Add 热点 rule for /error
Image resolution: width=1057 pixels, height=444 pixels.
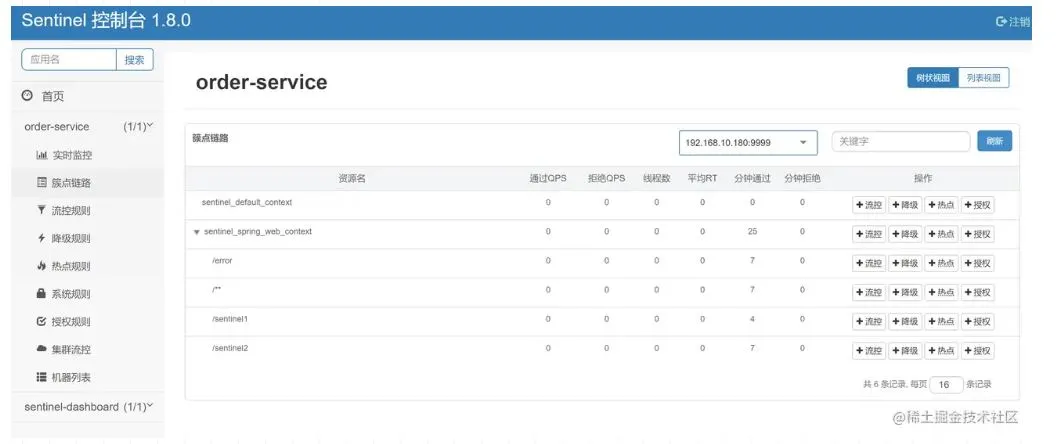941,263
